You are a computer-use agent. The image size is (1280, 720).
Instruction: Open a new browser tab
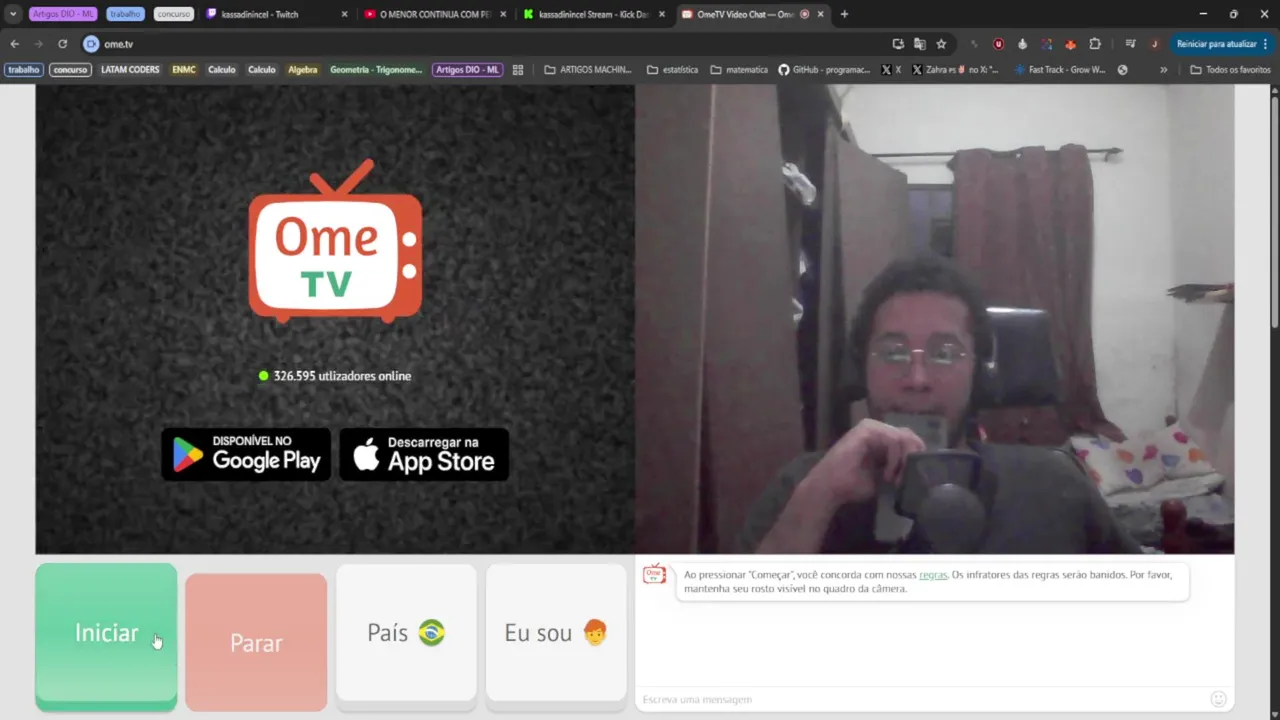tap(844, 14)
